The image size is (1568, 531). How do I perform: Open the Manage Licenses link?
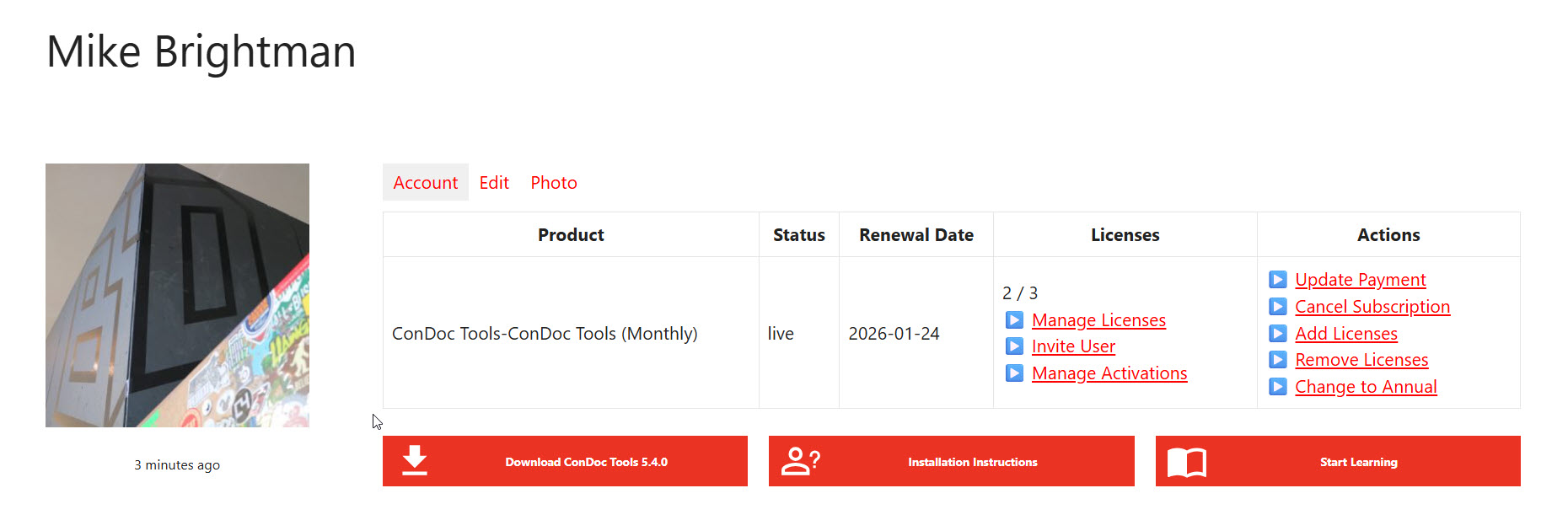1098,319
